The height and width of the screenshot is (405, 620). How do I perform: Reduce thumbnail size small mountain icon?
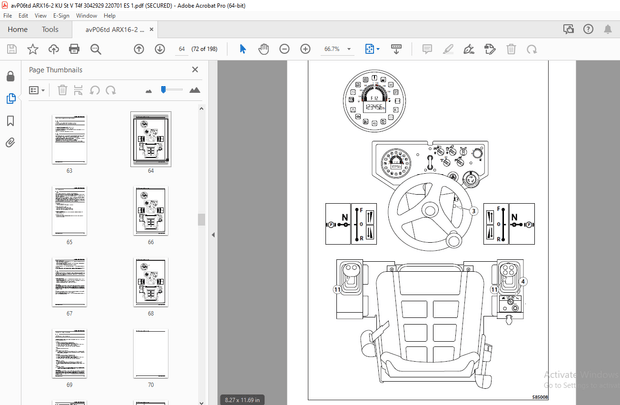click(149, 91)
